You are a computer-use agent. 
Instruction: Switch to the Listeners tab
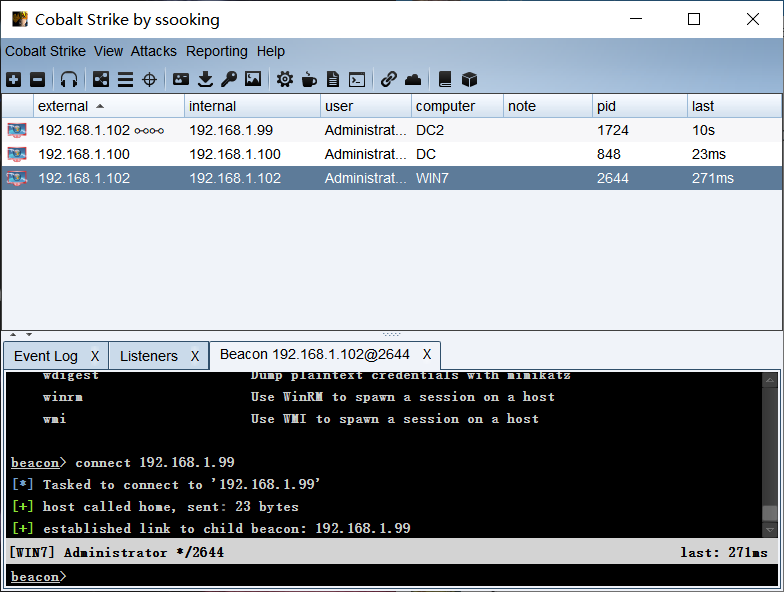pyautogui.click(x=148, y=356)
